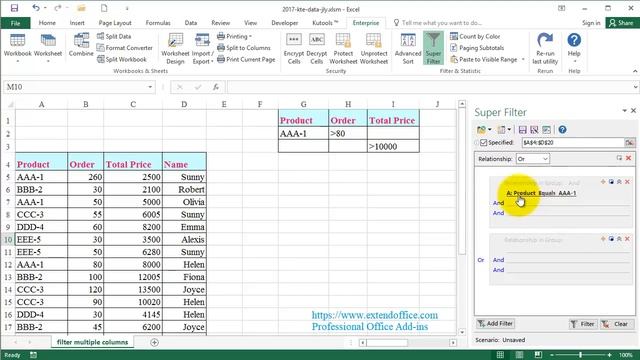Open the Worksheet tools in the ribbon
640x360 pixels.
(x=48, y=48)
